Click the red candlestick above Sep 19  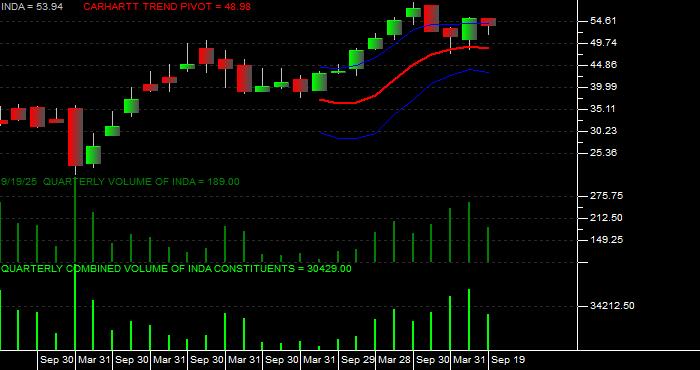[x=488, y=22]
